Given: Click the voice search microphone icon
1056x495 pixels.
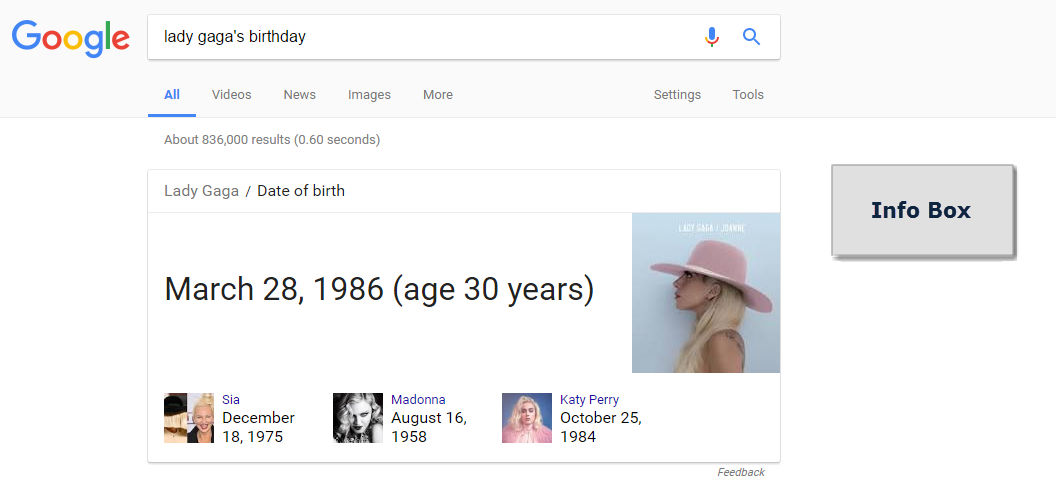Looking at the screenshot, I should coord(711,37).
